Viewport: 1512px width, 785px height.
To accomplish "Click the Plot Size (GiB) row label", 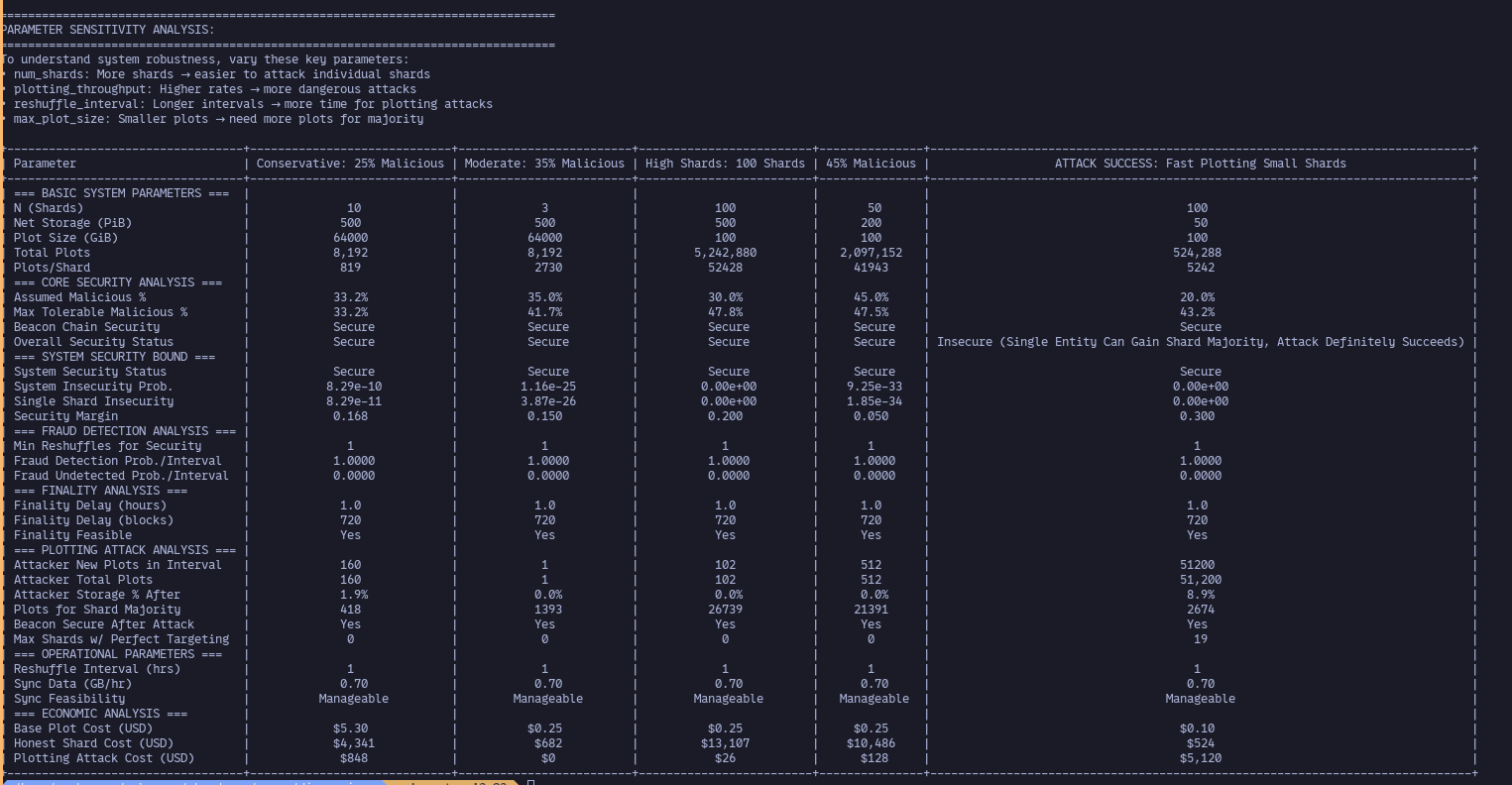I will point(65,238).
